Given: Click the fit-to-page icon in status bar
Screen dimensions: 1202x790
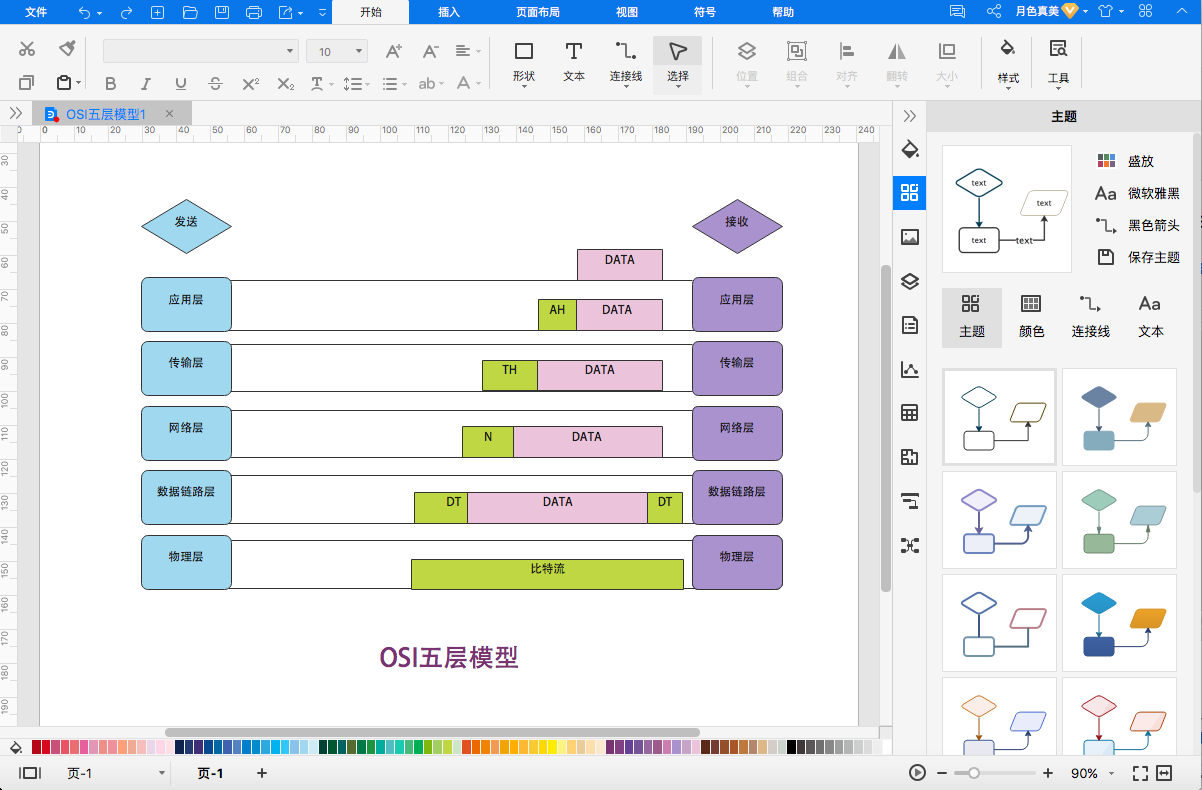Looking at the screenshot, I should (1140, 773).
